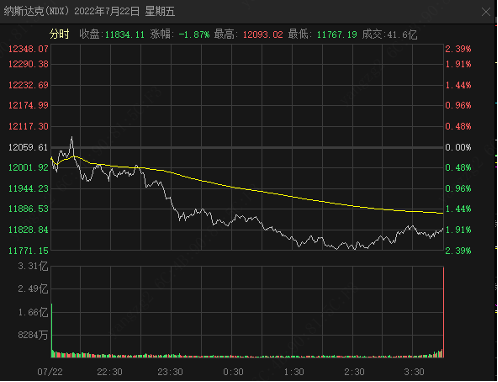This screenshot has height=382, width=498.
Task: Click price axis label 11771.15
Action: 28,251
